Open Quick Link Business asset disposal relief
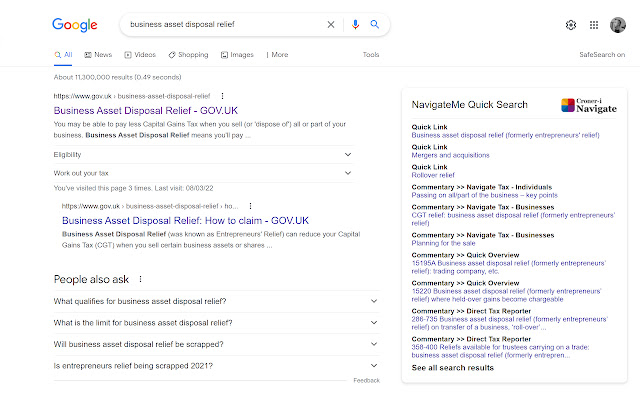 (505, 135)
